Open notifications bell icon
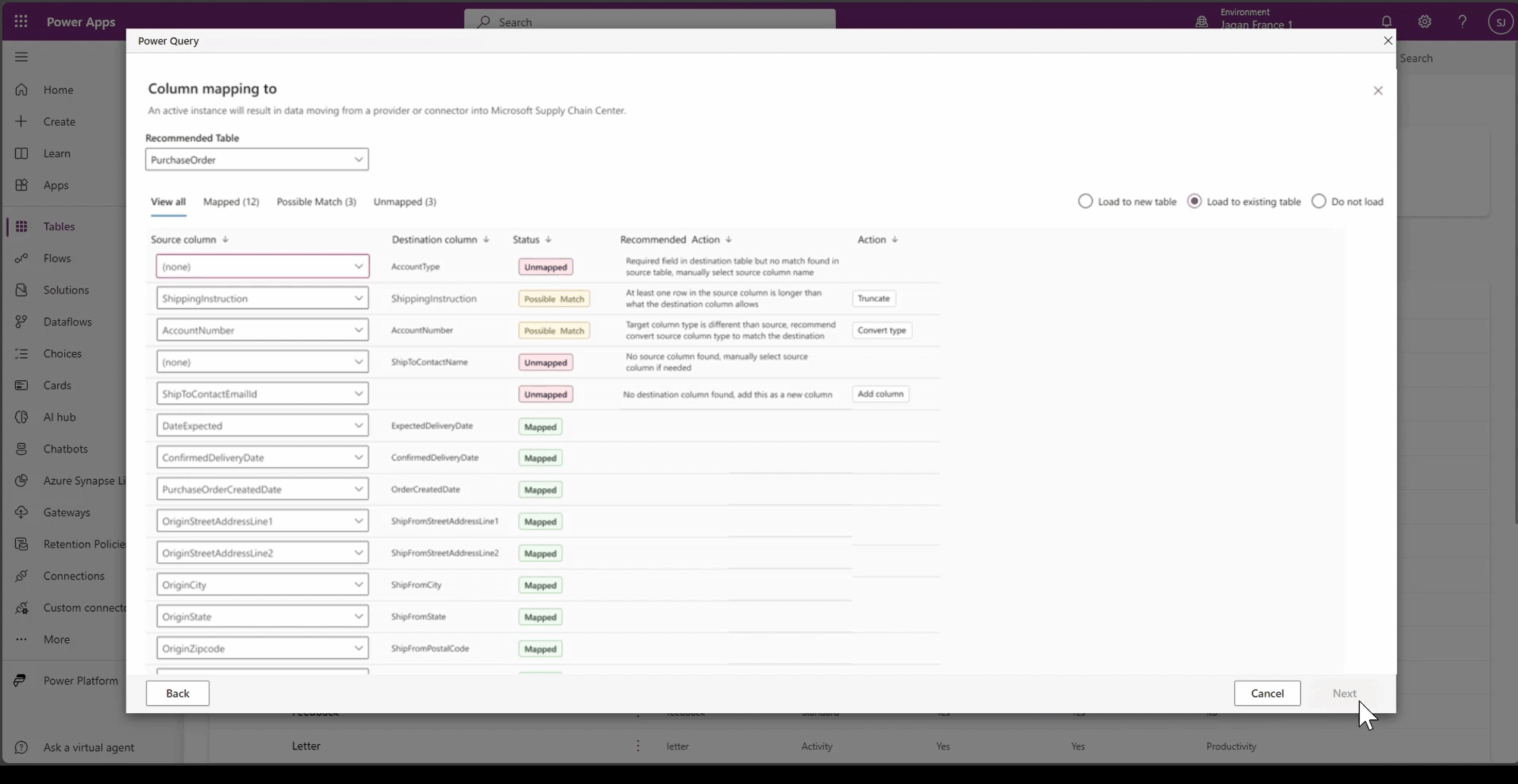Viewport: 1518px width, 784px height. point(1386,22)
